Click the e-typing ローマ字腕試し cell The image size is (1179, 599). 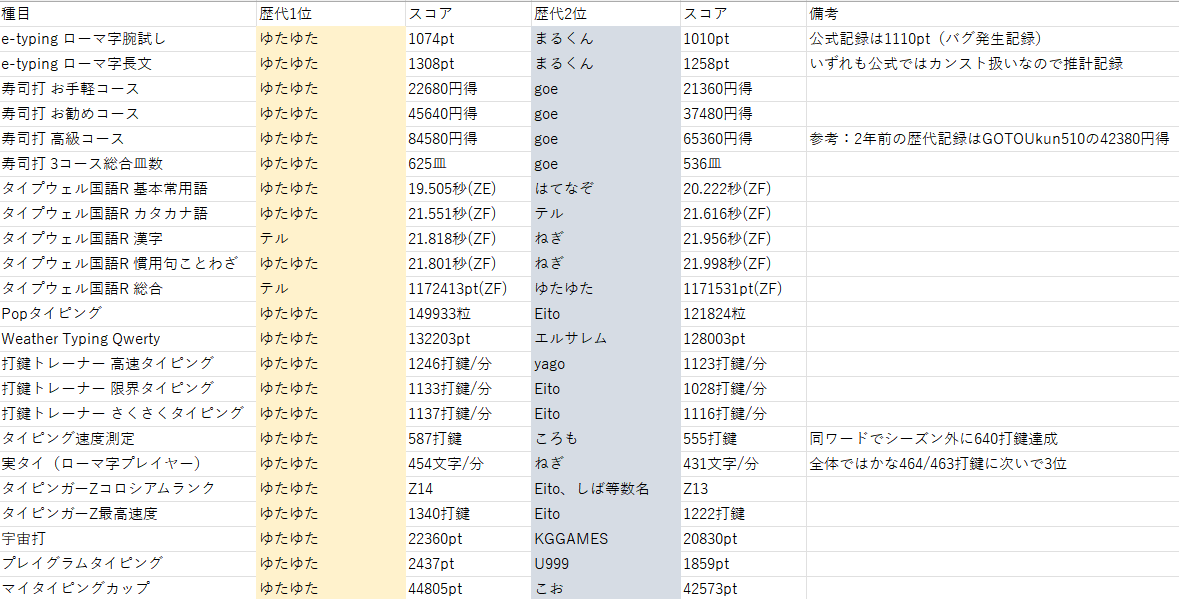pyautogui.click(x=128, y=38)
